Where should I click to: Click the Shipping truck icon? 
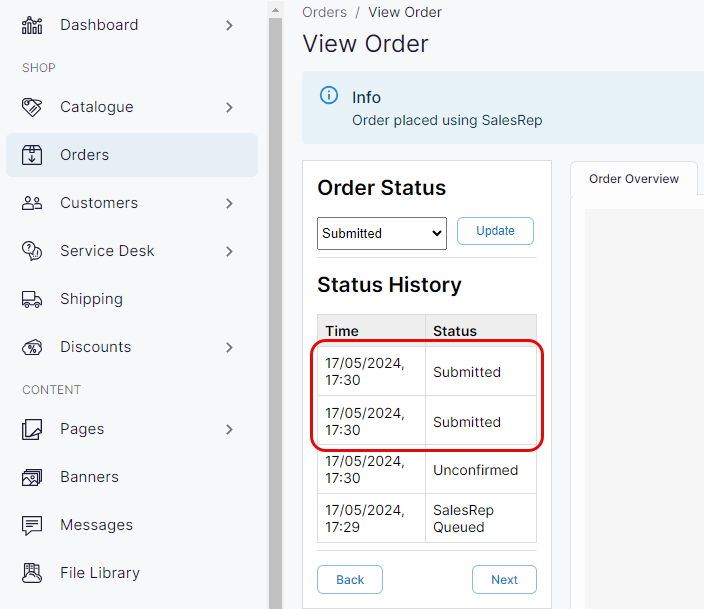click(x=32, y=299)
